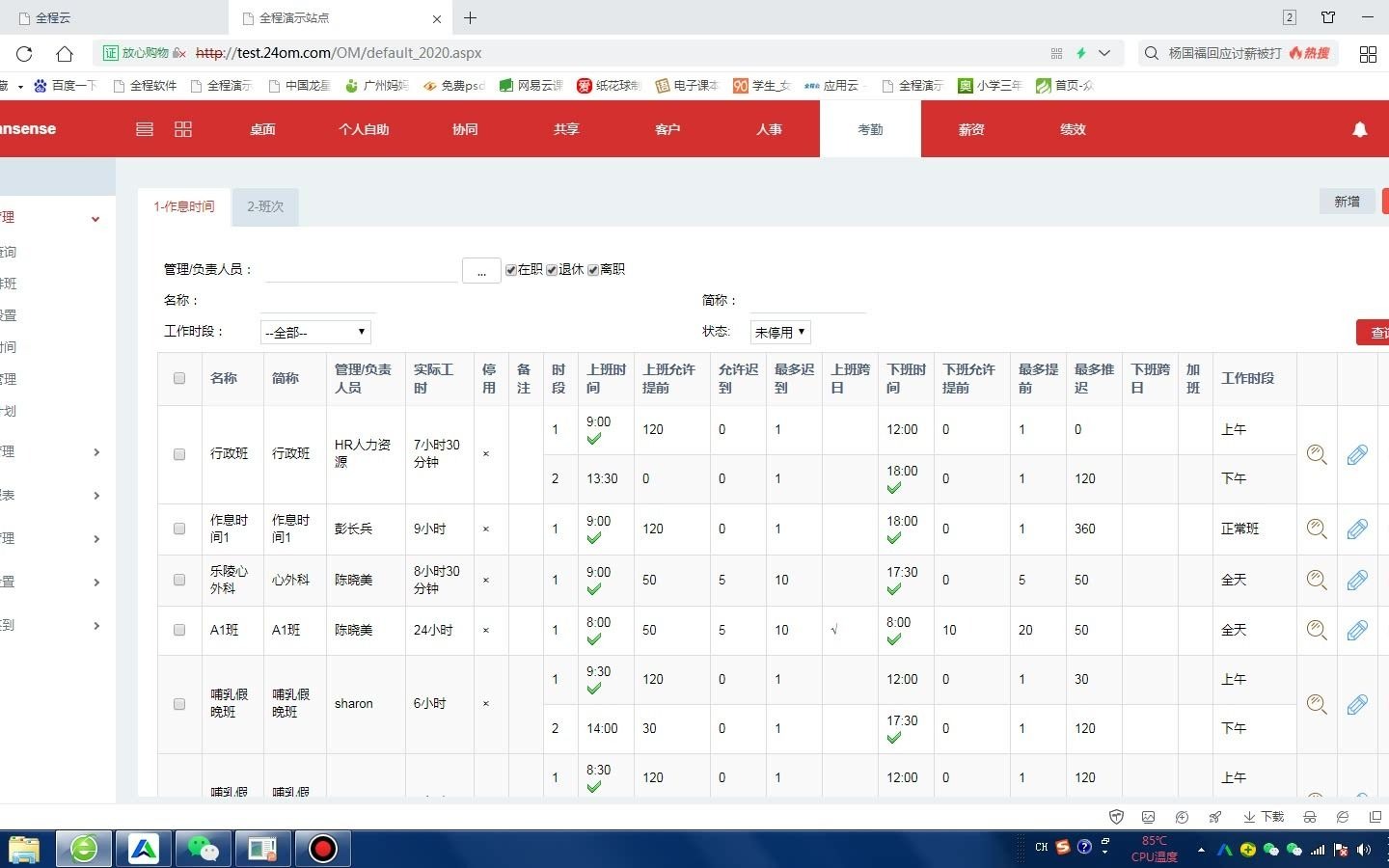1389x868 pixels.
Task: Click the list view icon in red header
Action: coord(145,129)
